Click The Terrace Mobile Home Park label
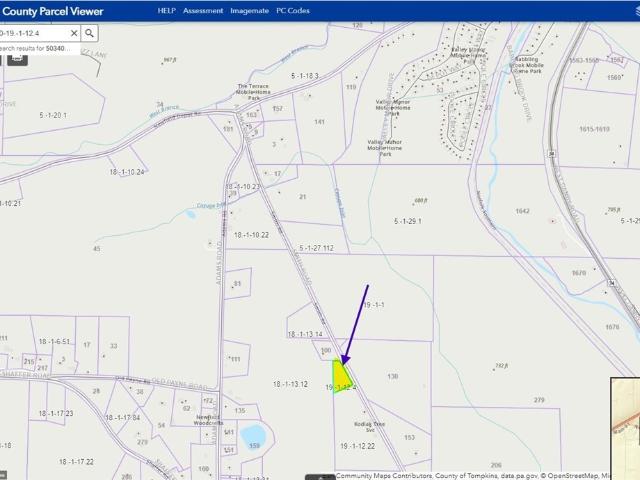 [253, 92]
